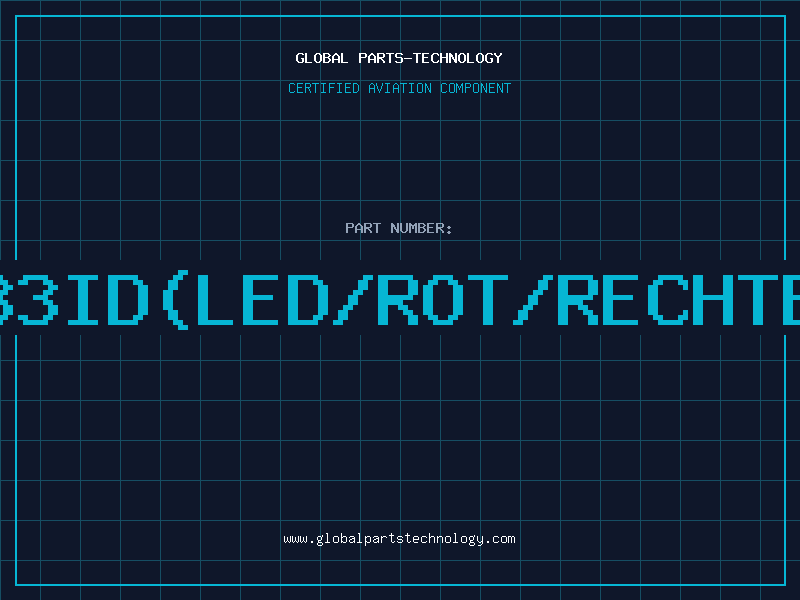Click the CERTIFIED AVIATION COMPONENT subtitle
The image size is (800, 600).
(399, 88)
